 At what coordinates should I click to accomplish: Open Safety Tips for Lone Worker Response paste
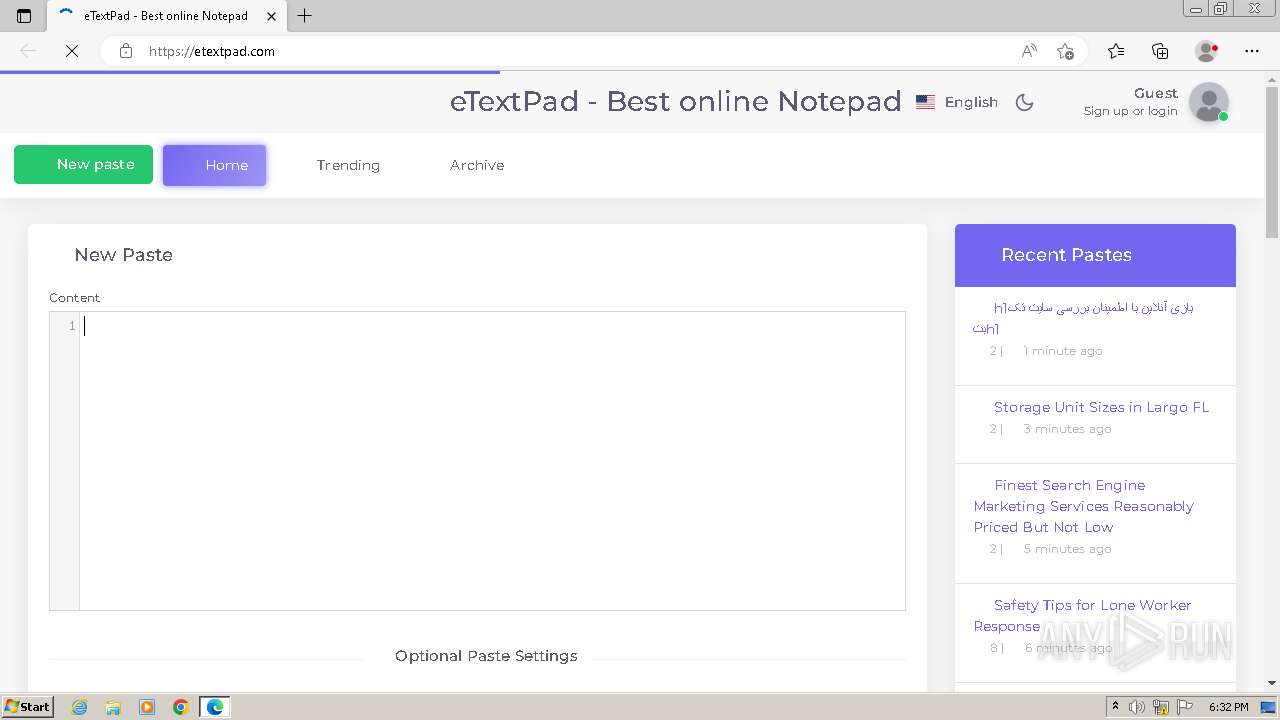click(x=1083, y=615)
